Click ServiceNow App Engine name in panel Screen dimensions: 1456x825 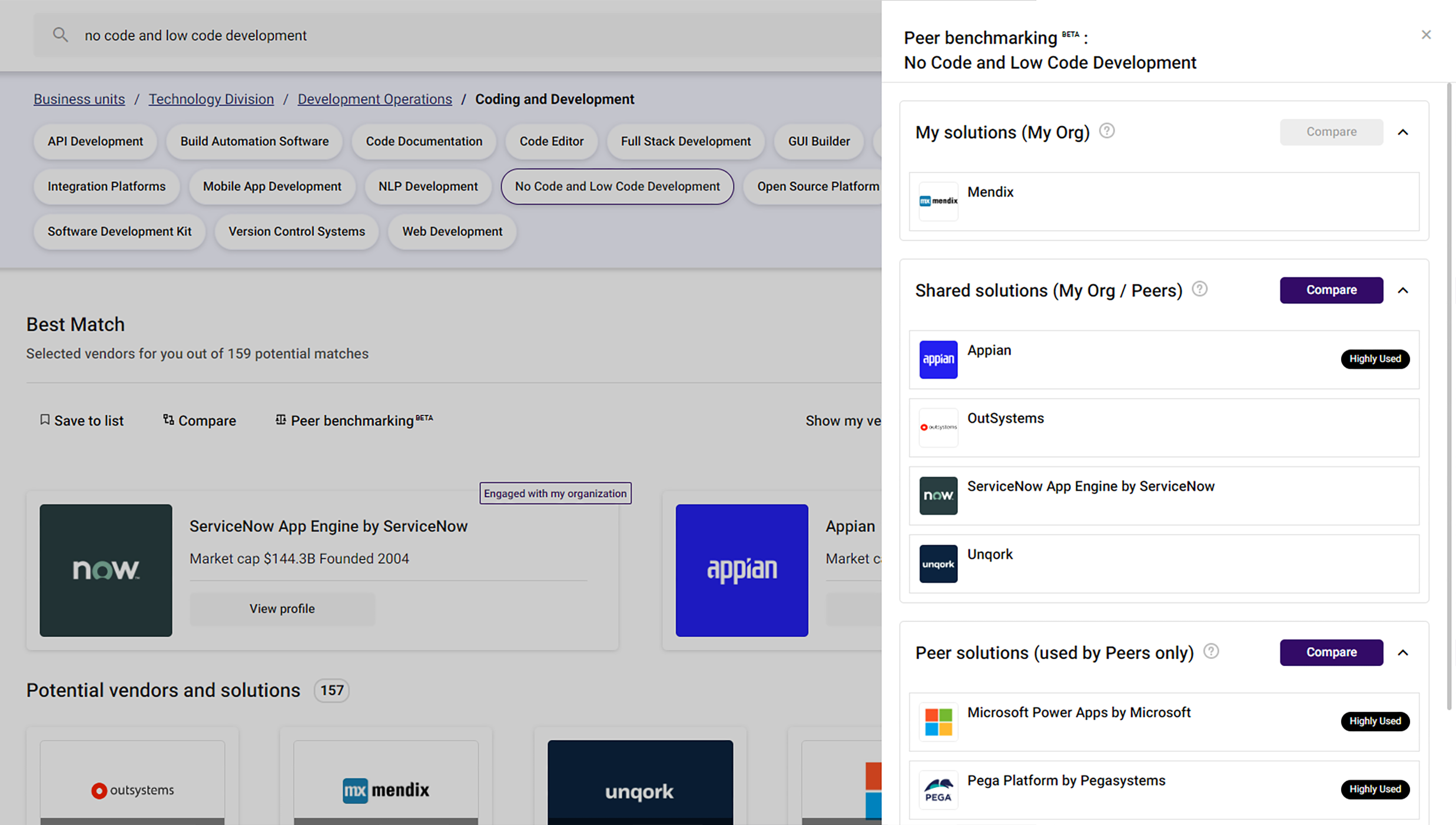pyautogui.click(x=1091, y=486)
